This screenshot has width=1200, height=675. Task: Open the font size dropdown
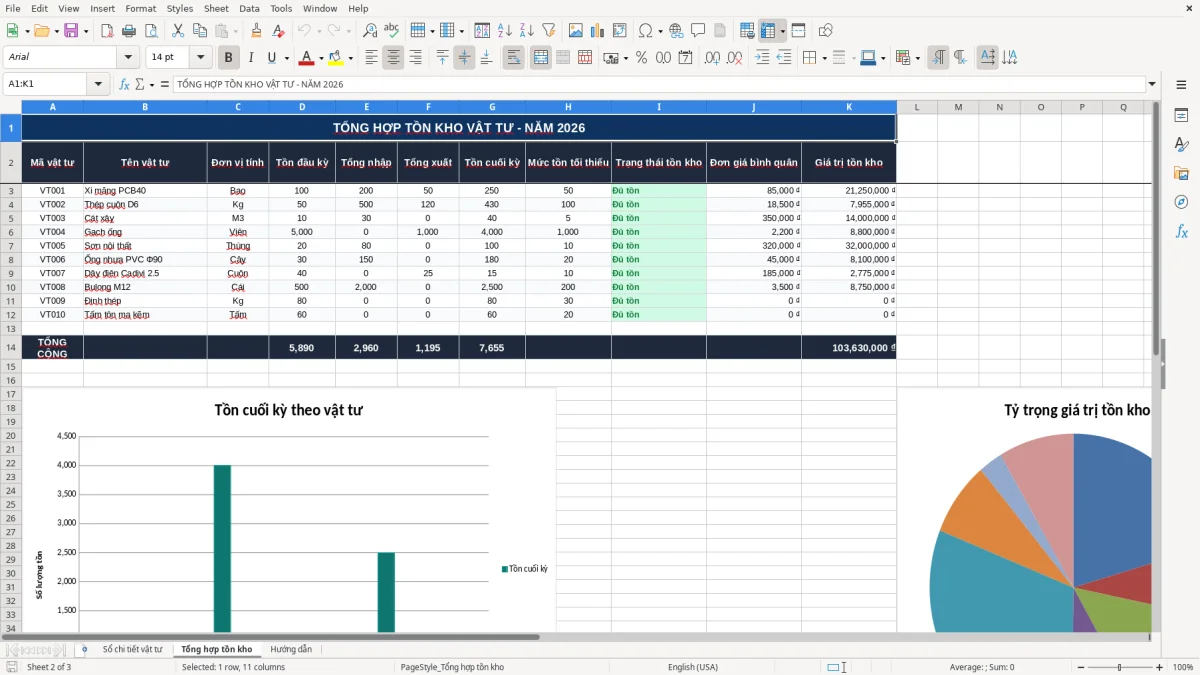pos(201,57)
